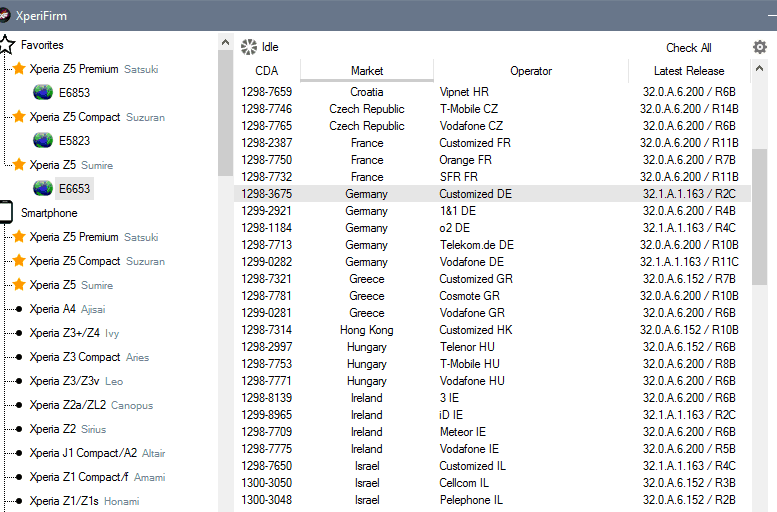This screenshot has height=512, width=777.
Task: Select the Telekom.de DE row
Action: click(x=492, y=245)
